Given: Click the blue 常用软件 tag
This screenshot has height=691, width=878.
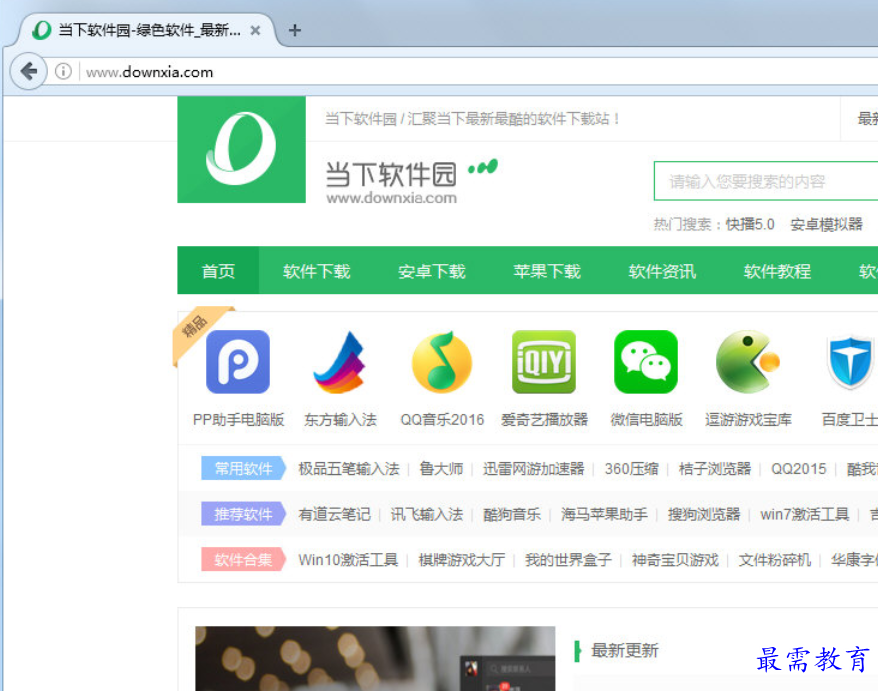Looking at the screenshot, I should click(x=244, y=468).
